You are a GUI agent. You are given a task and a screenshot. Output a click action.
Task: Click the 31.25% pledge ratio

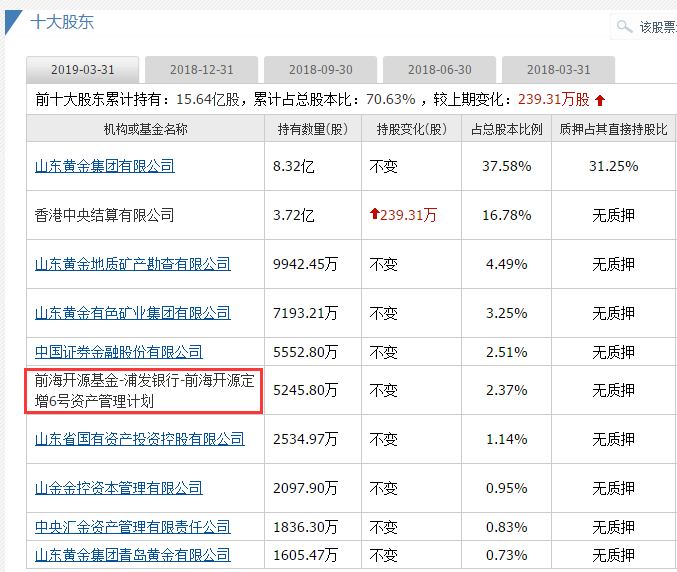tap(614, 166)
